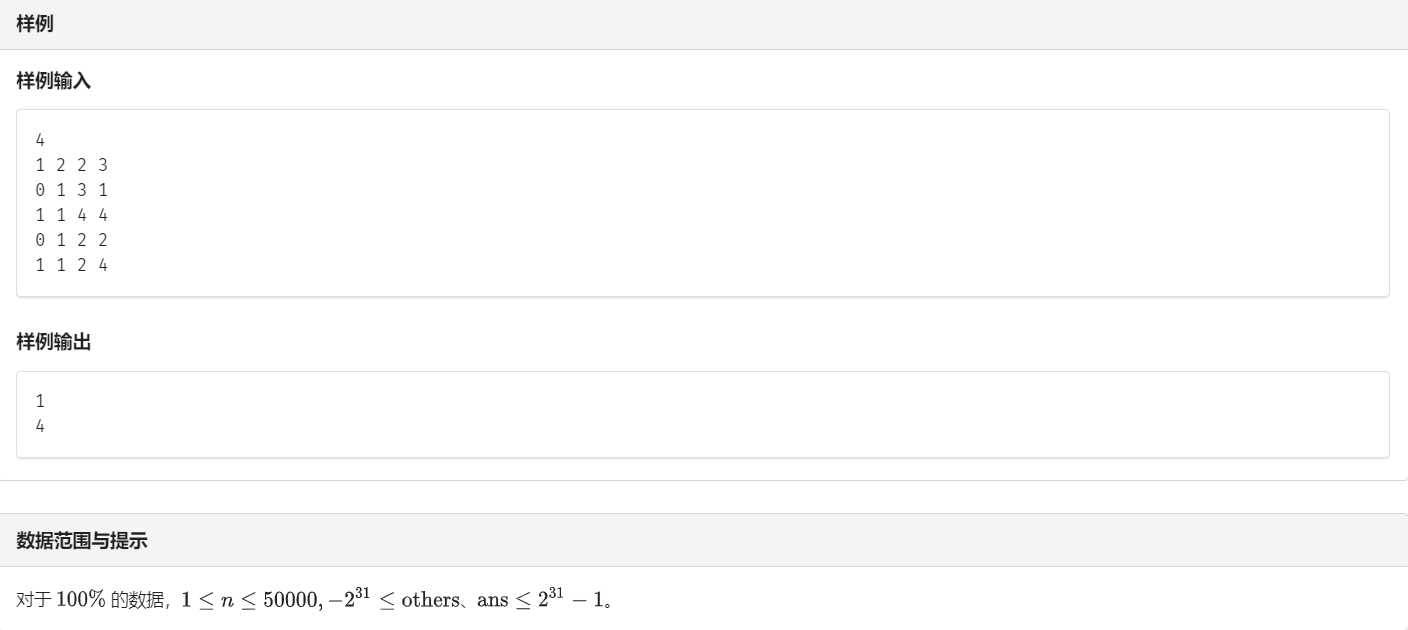Screen dimensions: 1408x630
Task: Click inside the sample input code box
Action: (703, 203)
